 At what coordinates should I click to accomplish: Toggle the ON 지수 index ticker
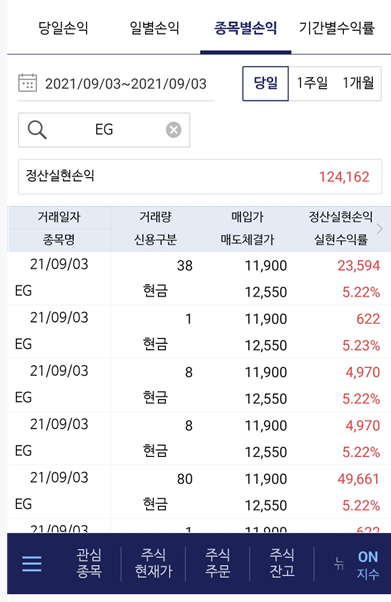coord(368,565)
